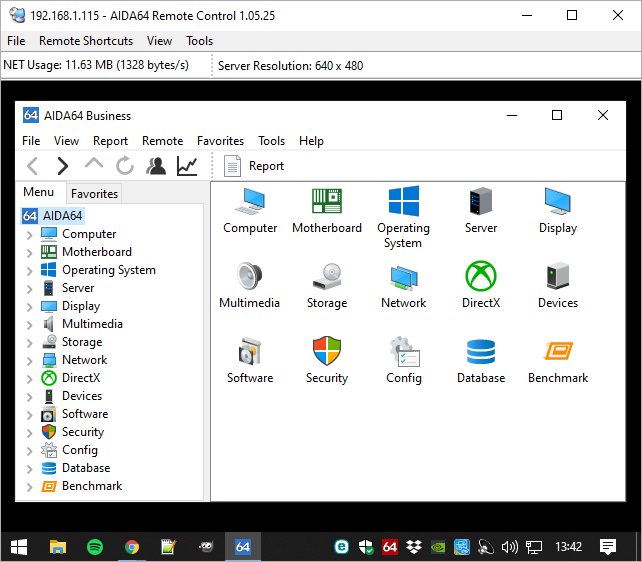The width and height of the screenshot is (642, 562).
Task: Click the red AIDA64 tray icon
Action: click(389, 547)
